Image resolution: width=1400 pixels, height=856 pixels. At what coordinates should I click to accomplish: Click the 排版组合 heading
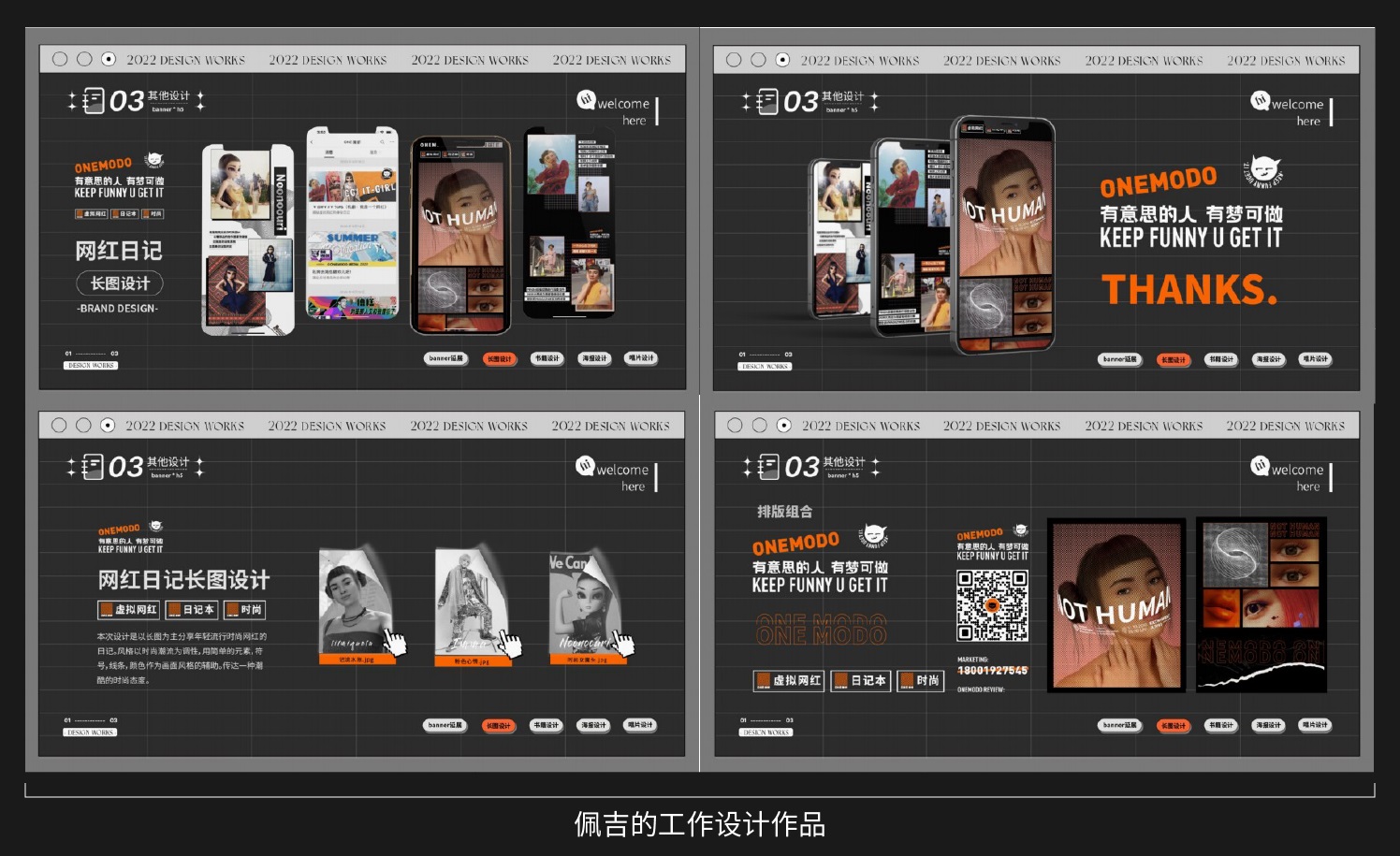point(784,512)
